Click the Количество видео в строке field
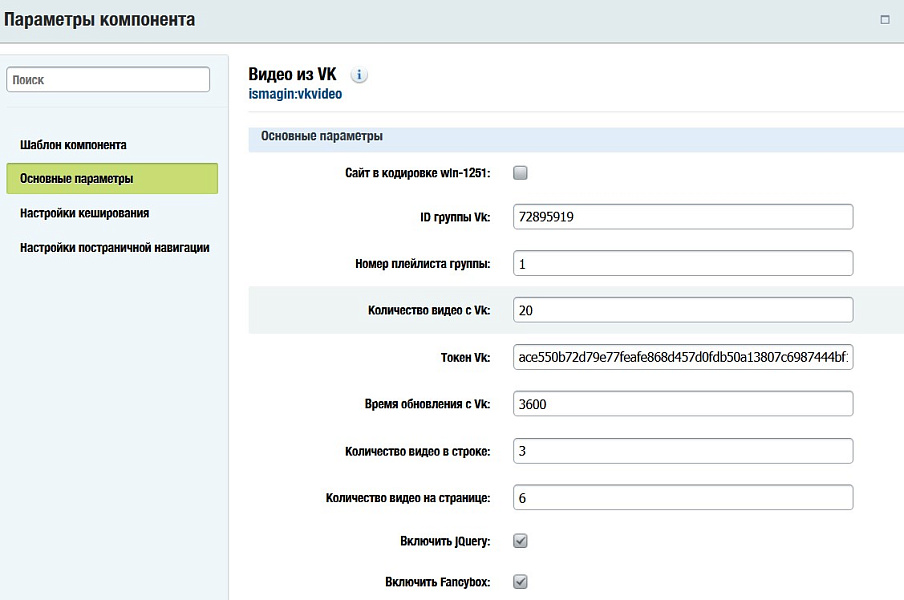Image resolution: width=904 pixels, height=600 pixels. point(682,451)
